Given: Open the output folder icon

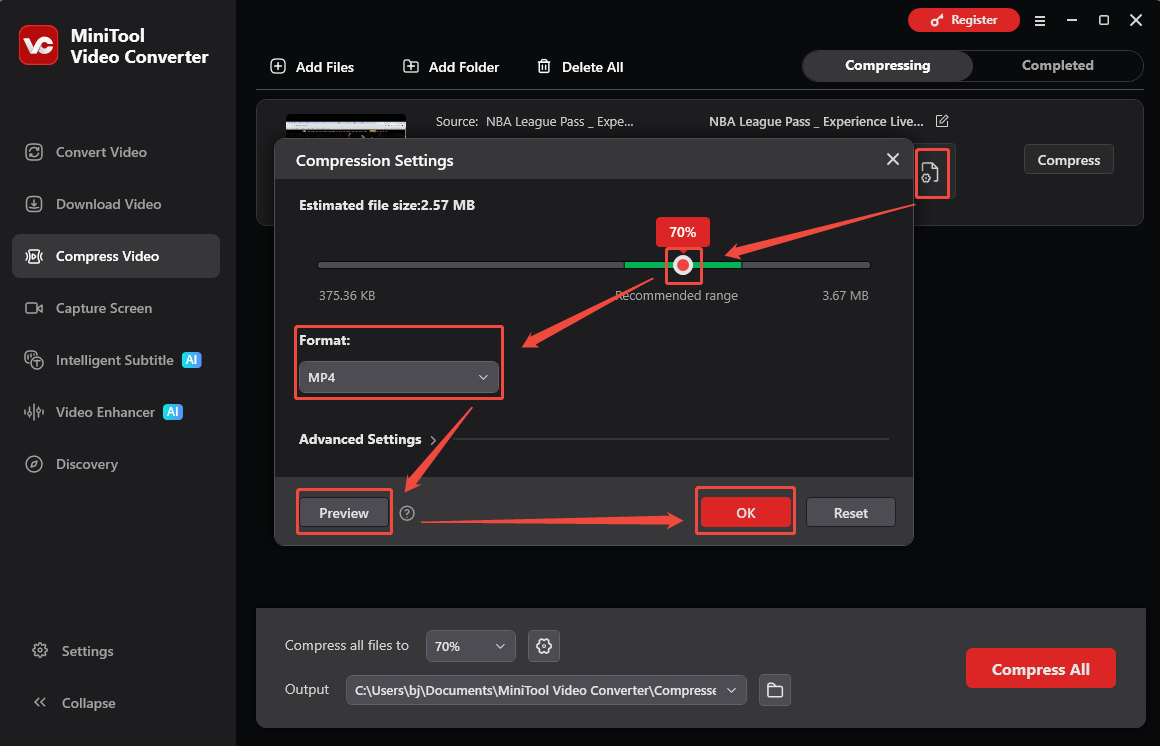Looking at the screenshot, I should point(775,690).
